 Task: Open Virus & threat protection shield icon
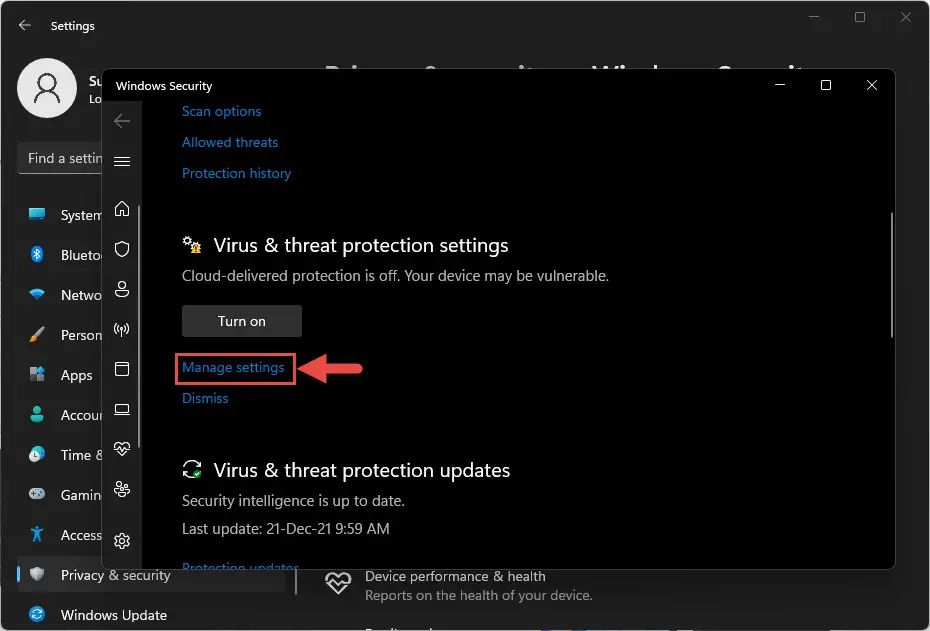click(122, 249)
